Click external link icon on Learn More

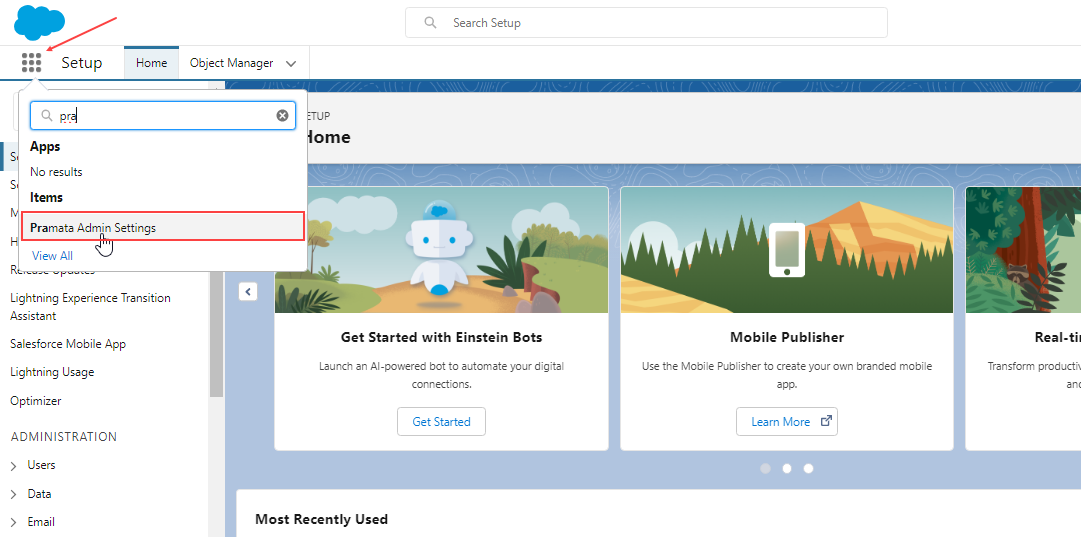tap(826, 421)
